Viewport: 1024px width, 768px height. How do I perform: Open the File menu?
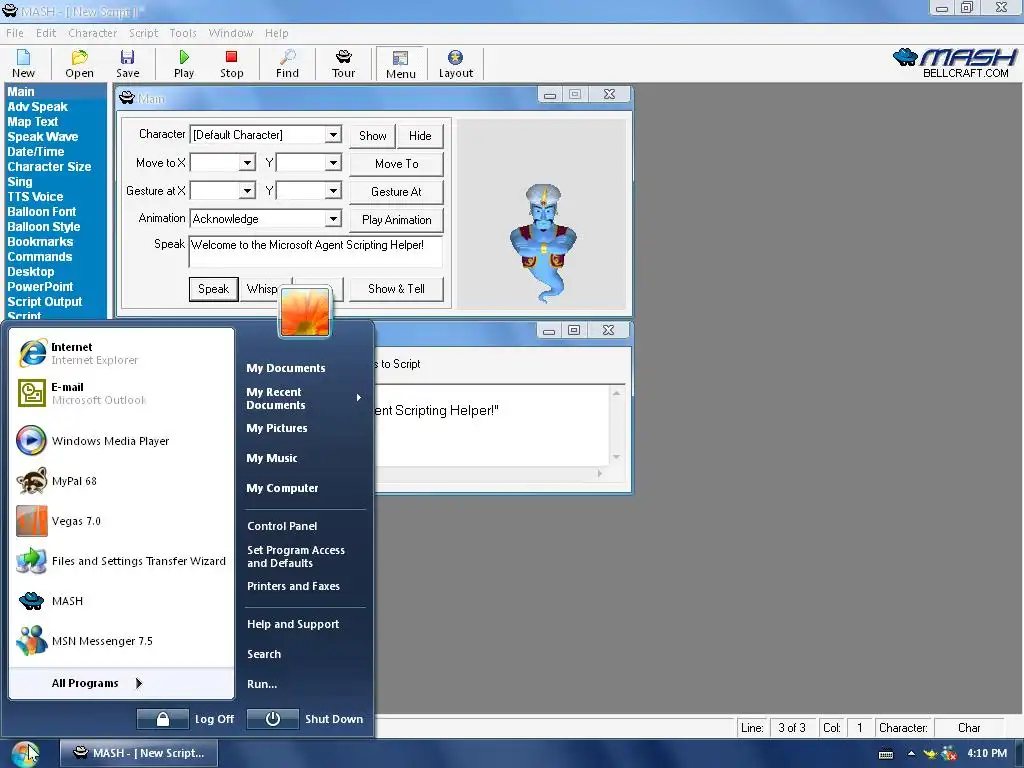point(14,33)
